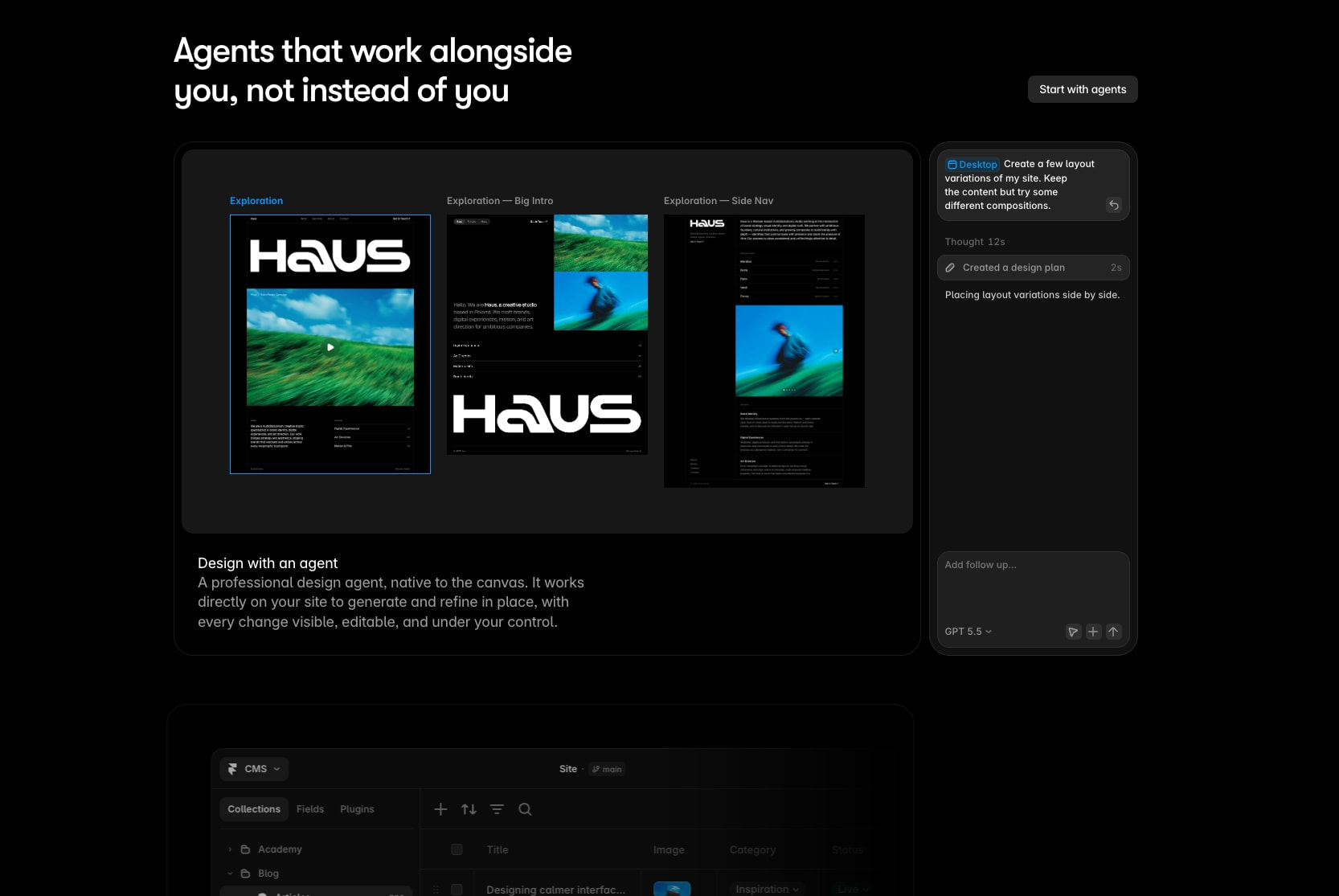Open the CMS menu dropdown
1339x896 pixels.
pyautogui.click(x=254, y=769)
